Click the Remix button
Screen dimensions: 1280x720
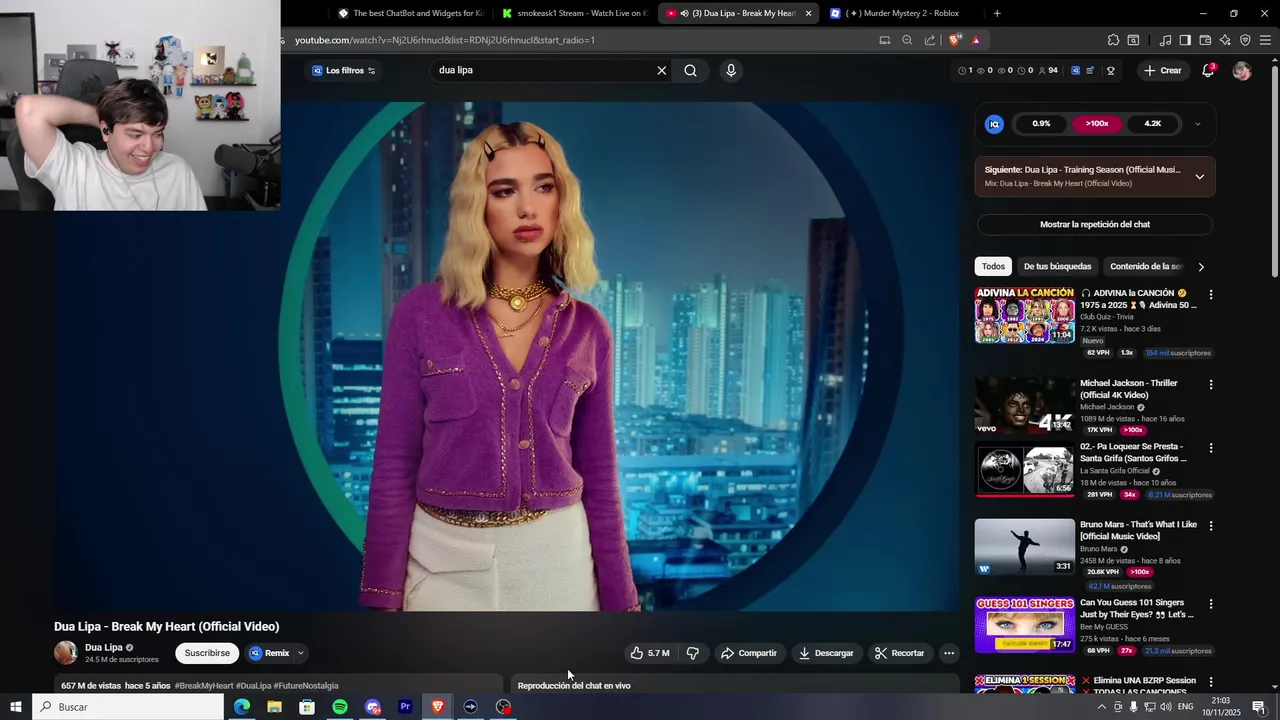[270, 653]
